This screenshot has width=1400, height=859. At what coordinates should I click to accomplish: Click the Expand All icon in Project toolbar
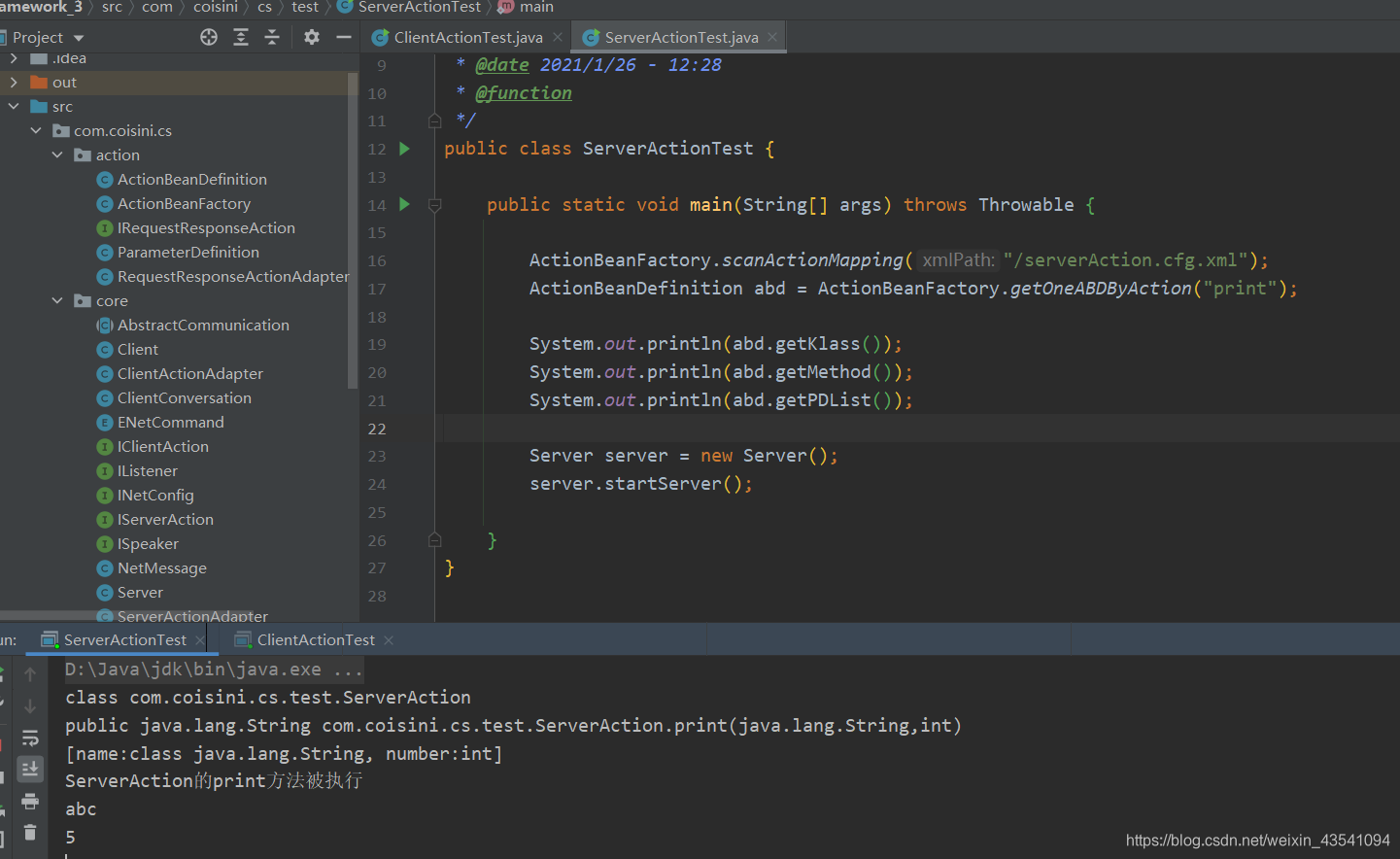pos(241,37)
